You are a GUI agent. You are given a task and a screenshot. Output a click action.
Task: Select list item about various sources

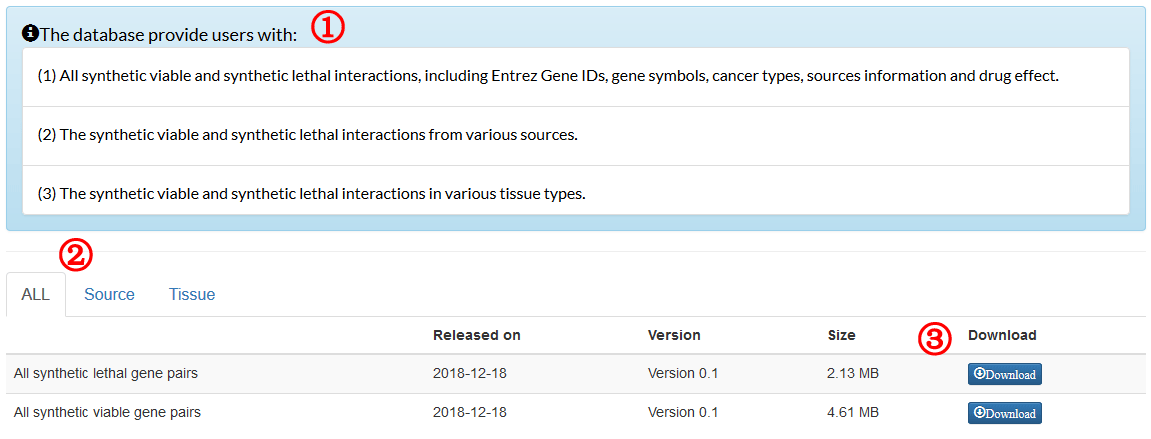point(307,135)
